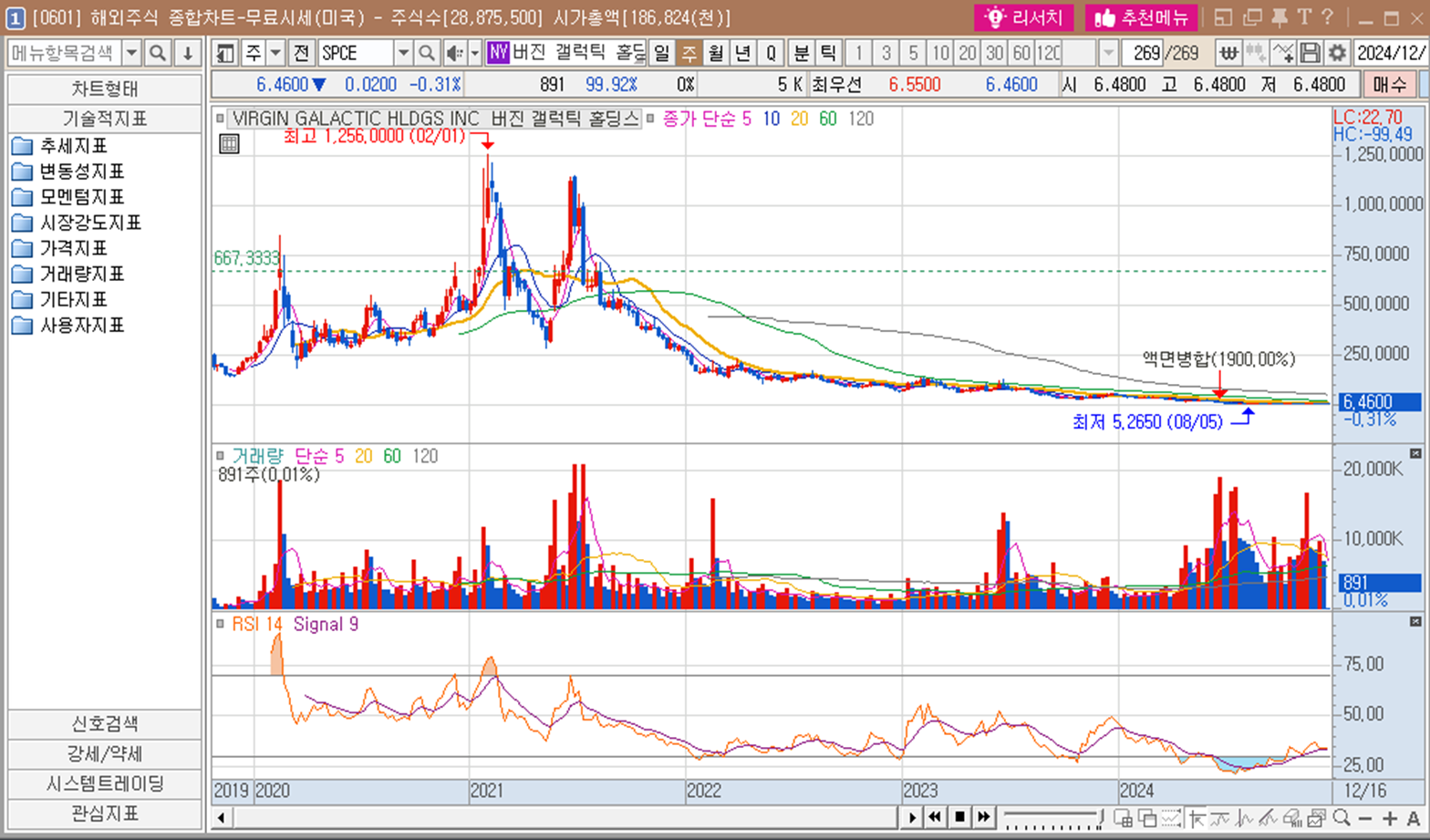Click the add-indicator chart icon

coord(1283,53)
